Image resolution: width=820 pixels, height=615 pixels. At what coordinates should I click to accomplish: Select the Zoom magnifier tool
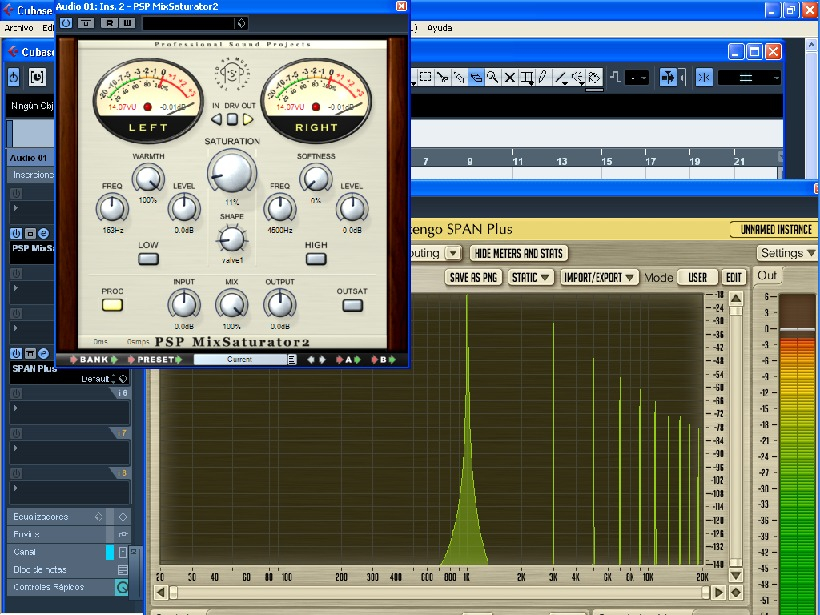point(493,77)
